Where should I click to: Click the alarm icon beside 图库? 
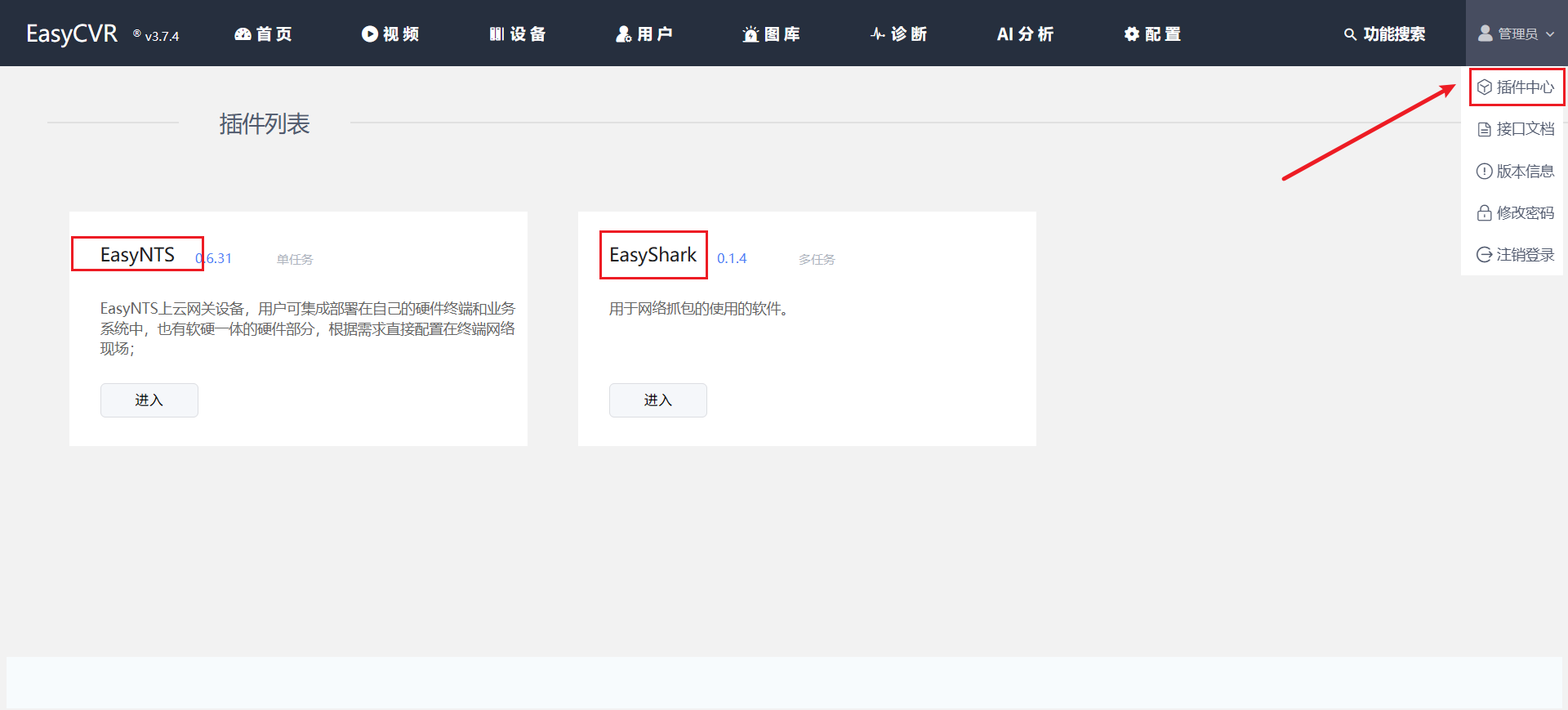(x=751, y=34)
